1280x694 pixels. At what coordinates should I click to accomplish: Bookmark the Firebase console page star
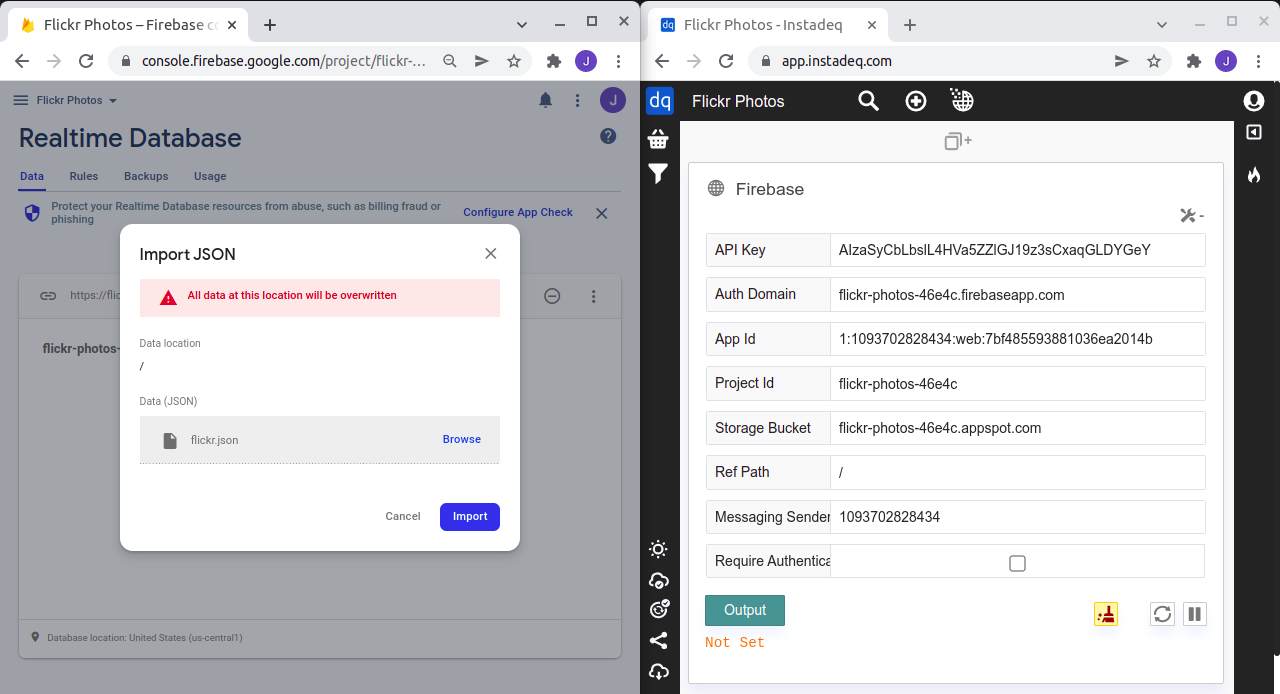coord(514,61)
